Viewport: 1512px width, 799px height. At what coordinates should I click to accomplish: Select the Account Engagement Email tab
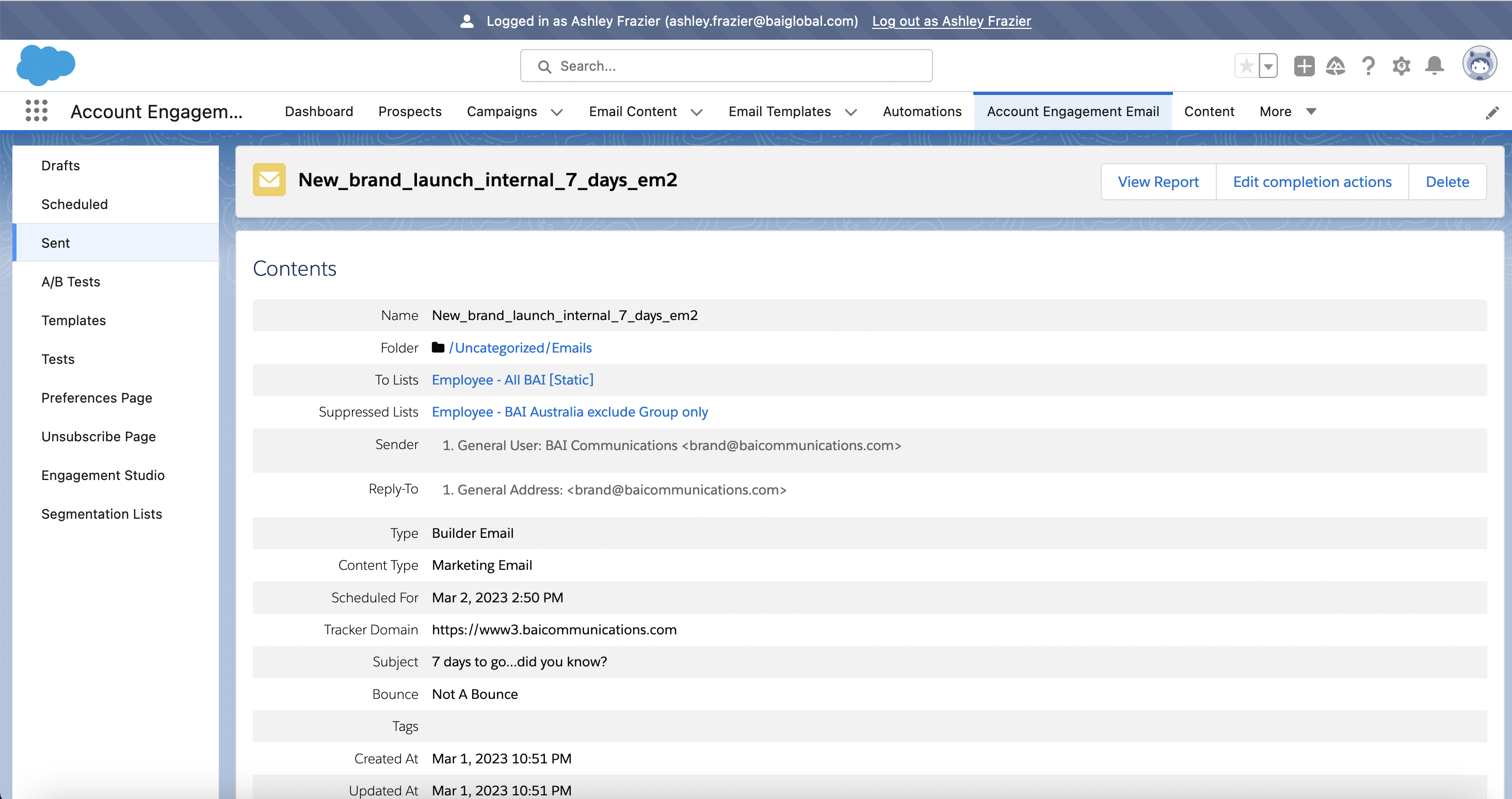[x=1073, y=111]
